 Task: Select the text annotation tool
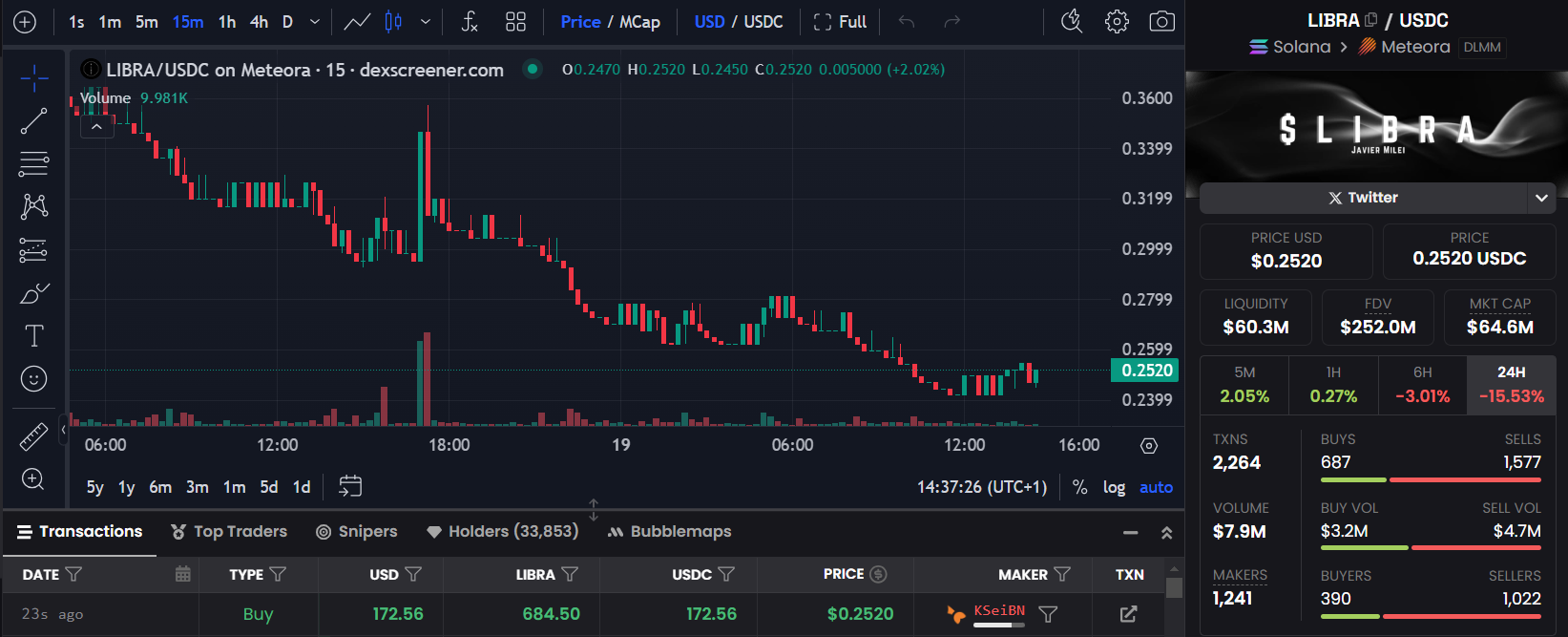[33, 336]
